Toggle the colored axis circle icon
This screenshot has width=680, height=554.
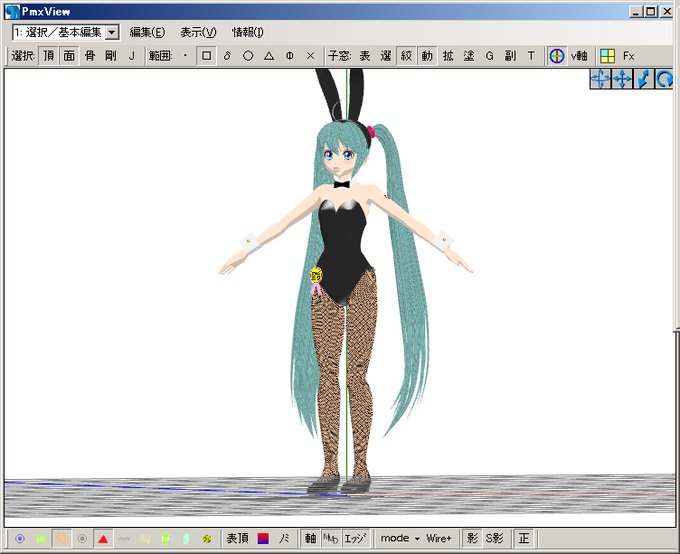tap(557, 56)
